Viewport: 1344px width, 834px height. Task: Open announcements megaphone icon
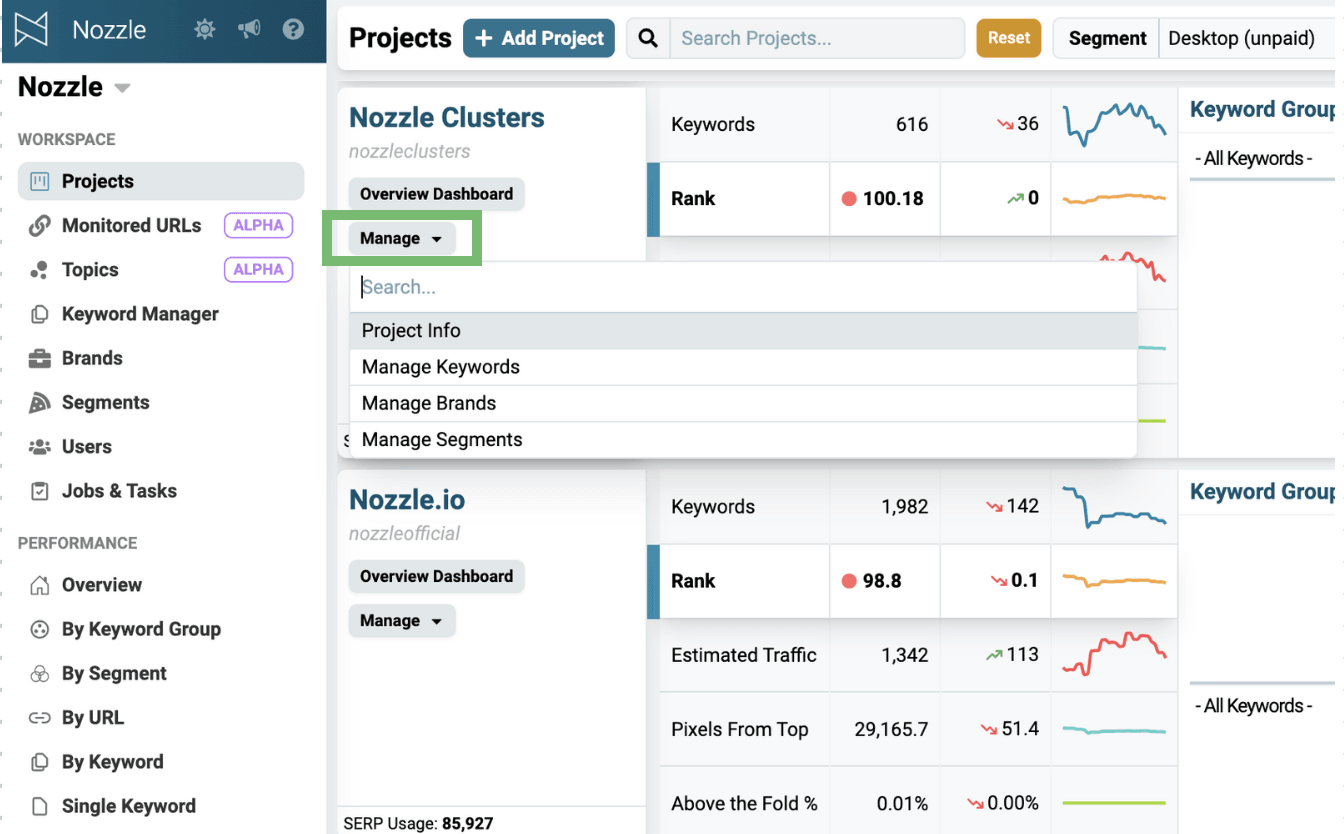249,30
